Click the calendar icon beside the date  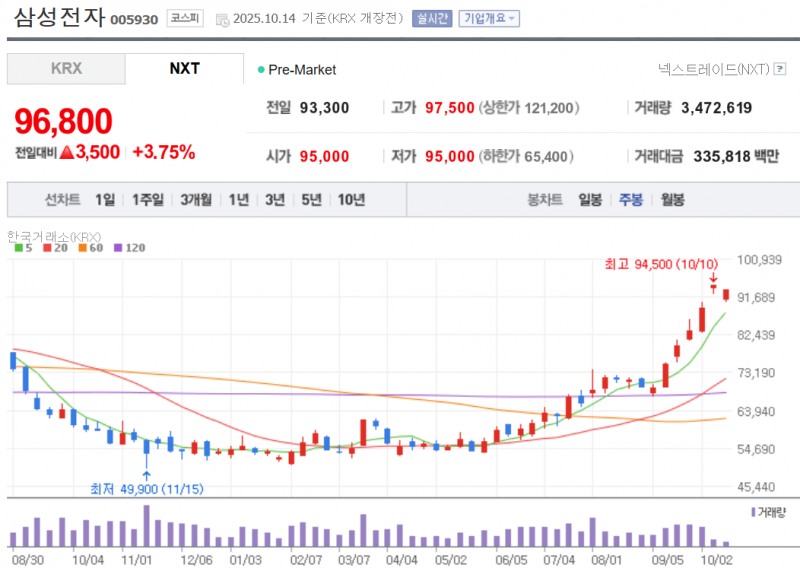click(x=222, y=19)
